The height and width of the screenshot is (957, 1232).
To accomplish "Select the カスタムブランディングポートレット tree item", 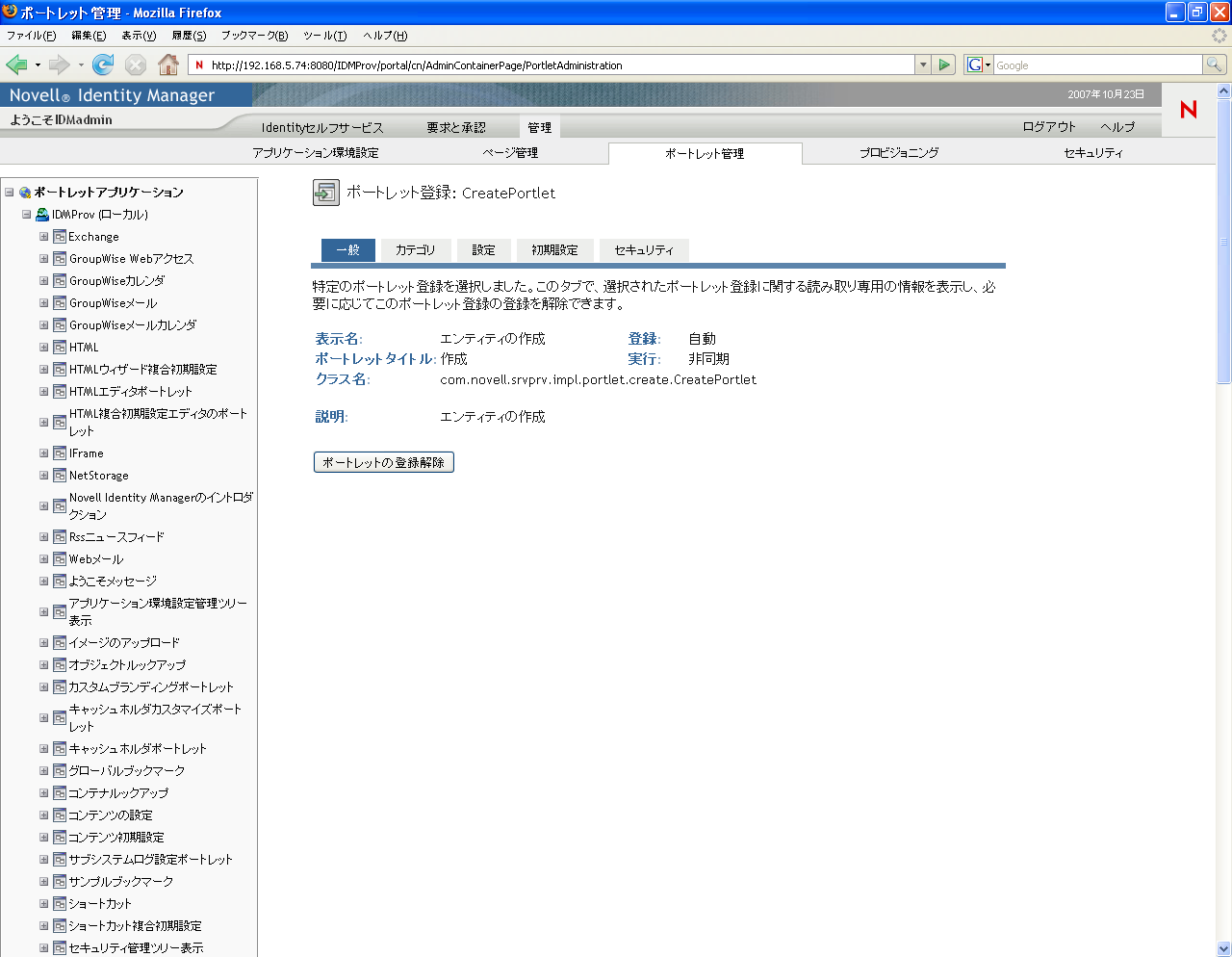I will coord(151,687).
